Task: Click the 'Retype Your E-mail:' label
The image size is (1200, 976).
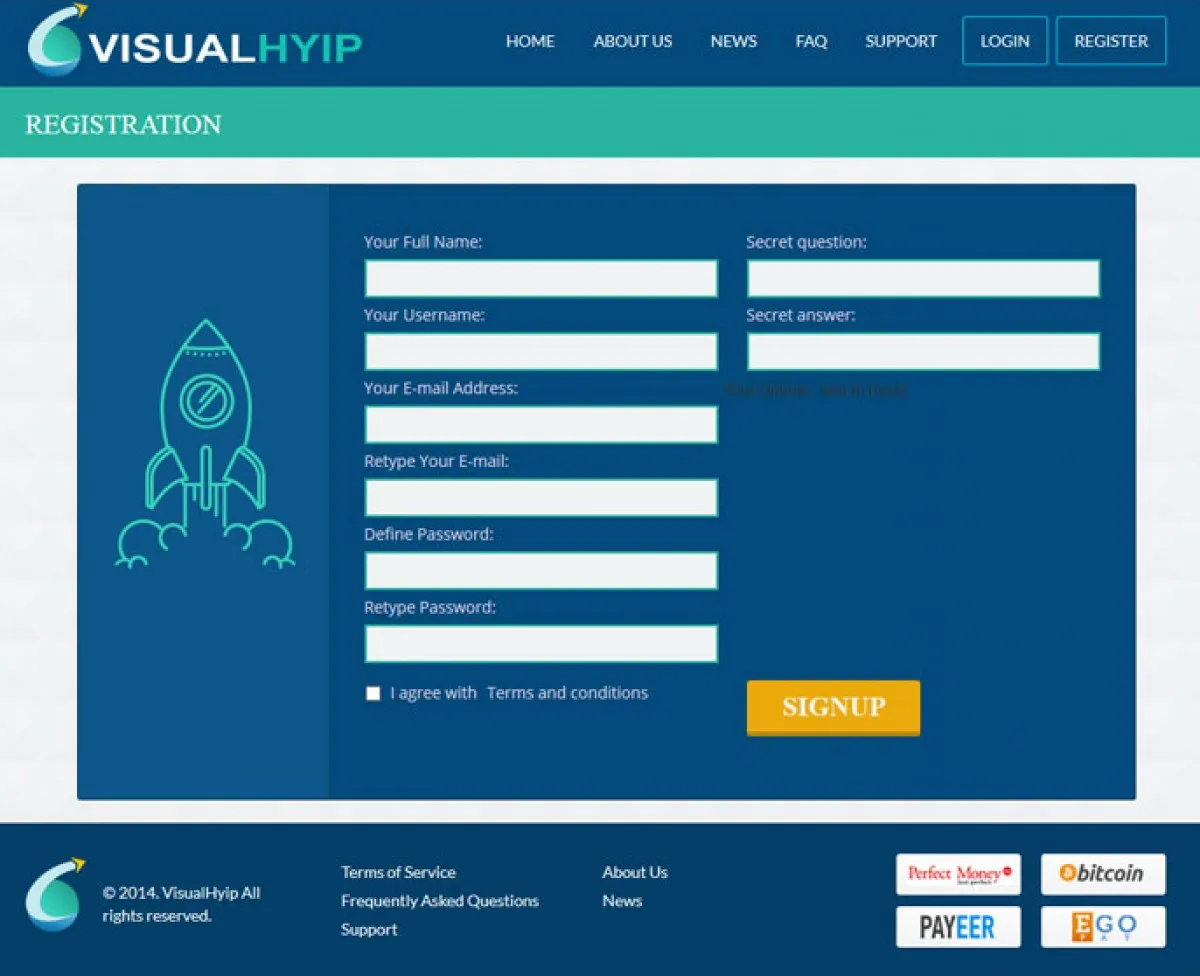Action: (x=436, y=461)
